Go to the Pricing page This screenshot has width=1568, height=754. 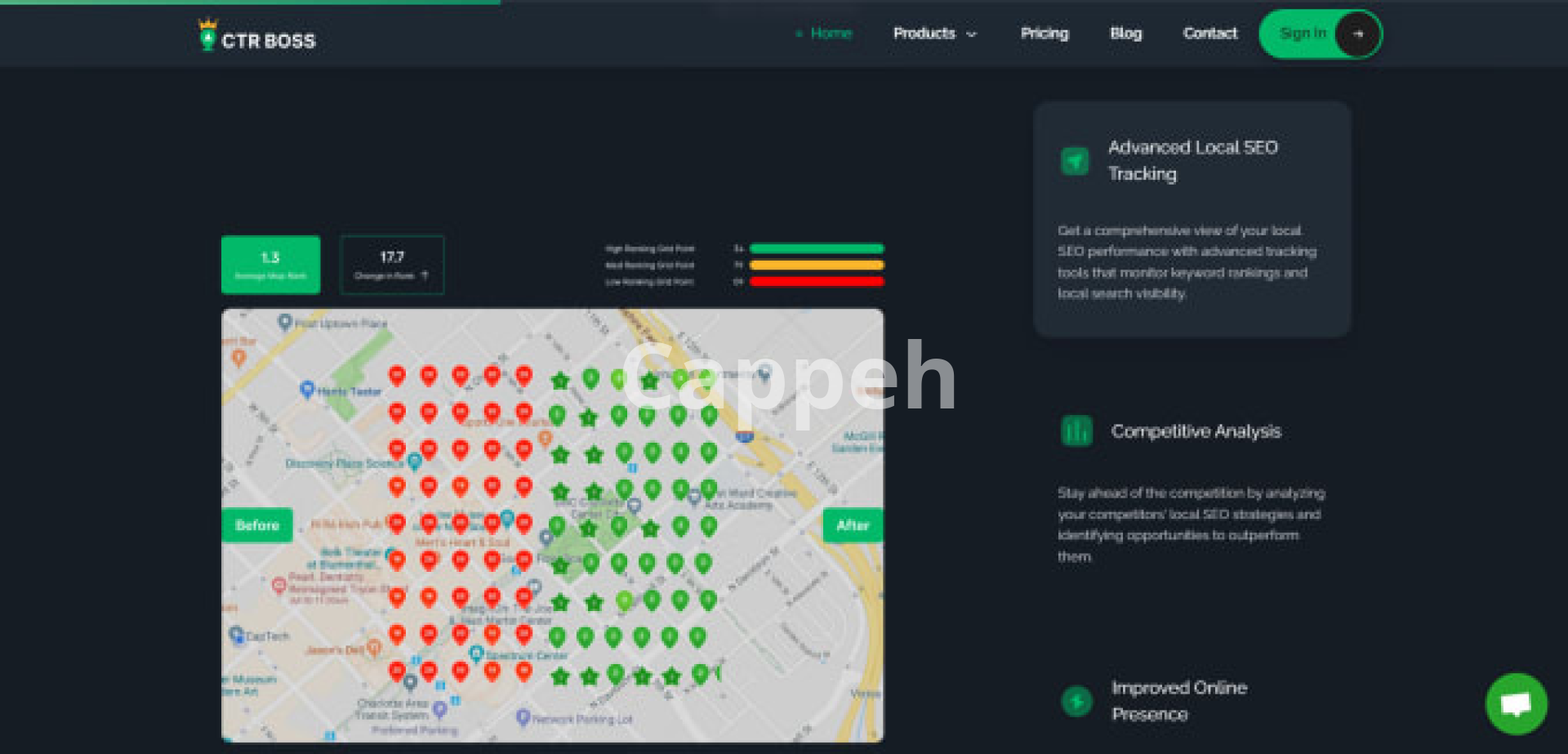(1044, 33)
